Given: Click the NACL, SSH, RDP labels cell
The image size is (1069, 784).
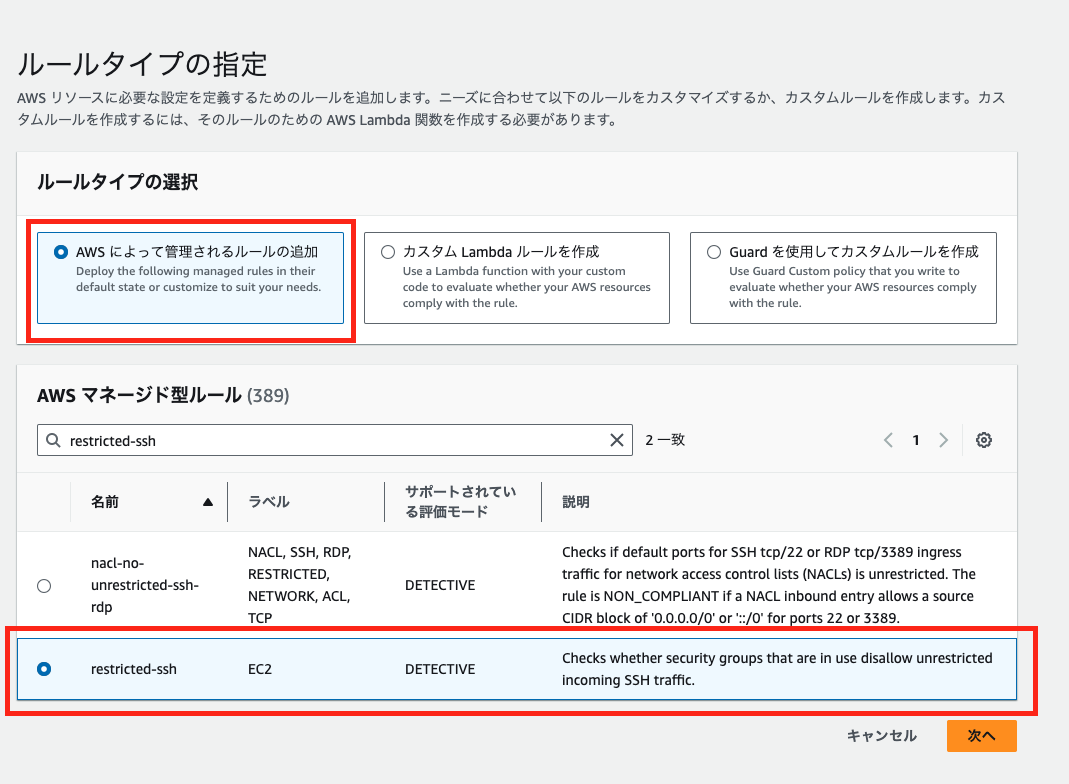Looking at the screenshot, I should click(x=300, y=585).
